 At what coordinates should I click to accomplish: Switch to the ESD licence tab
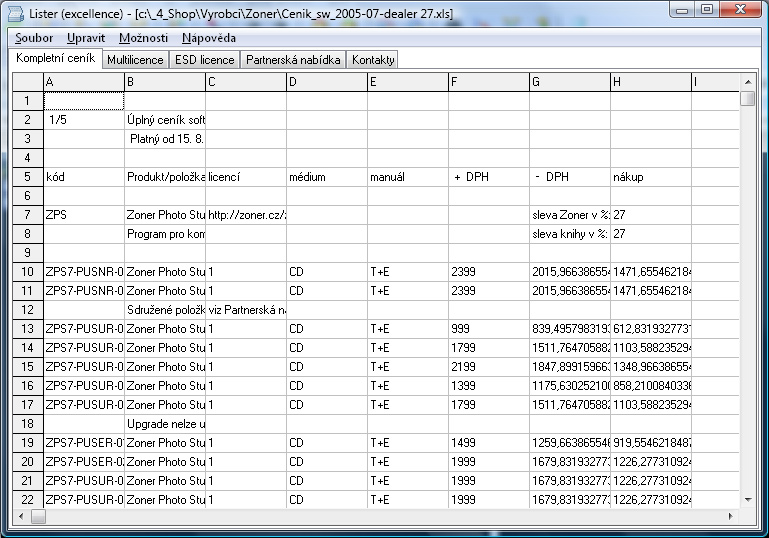pos(204,60)
